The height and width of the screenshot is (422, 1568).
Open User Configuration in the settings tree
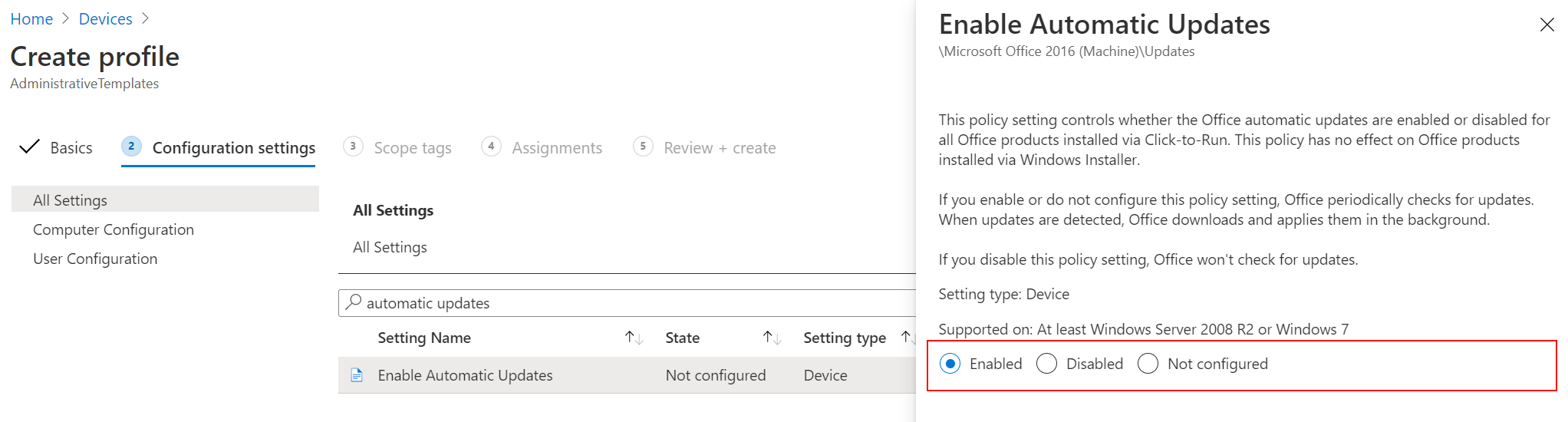[x=95, y=259]
